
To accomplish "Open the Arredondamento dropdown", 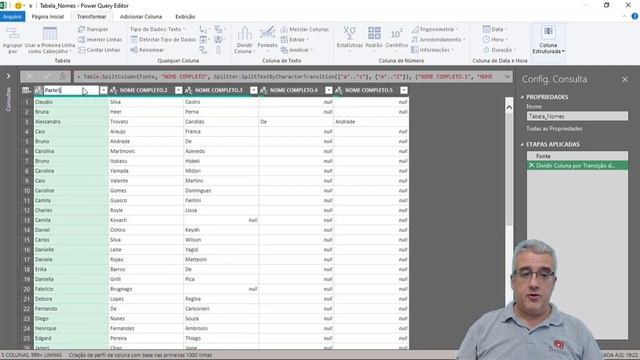I will [x=438, y=40].
